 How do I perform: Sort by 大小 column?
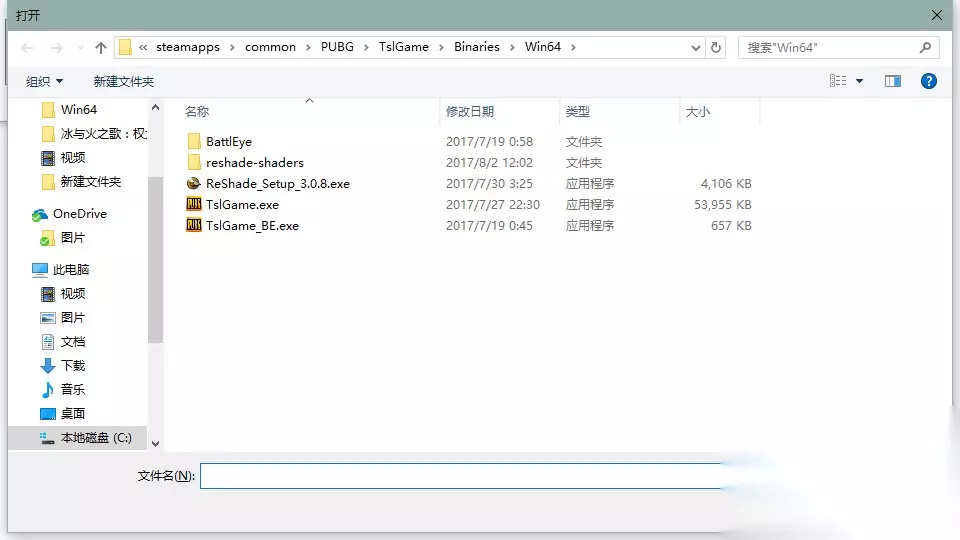tap(697, 111)
